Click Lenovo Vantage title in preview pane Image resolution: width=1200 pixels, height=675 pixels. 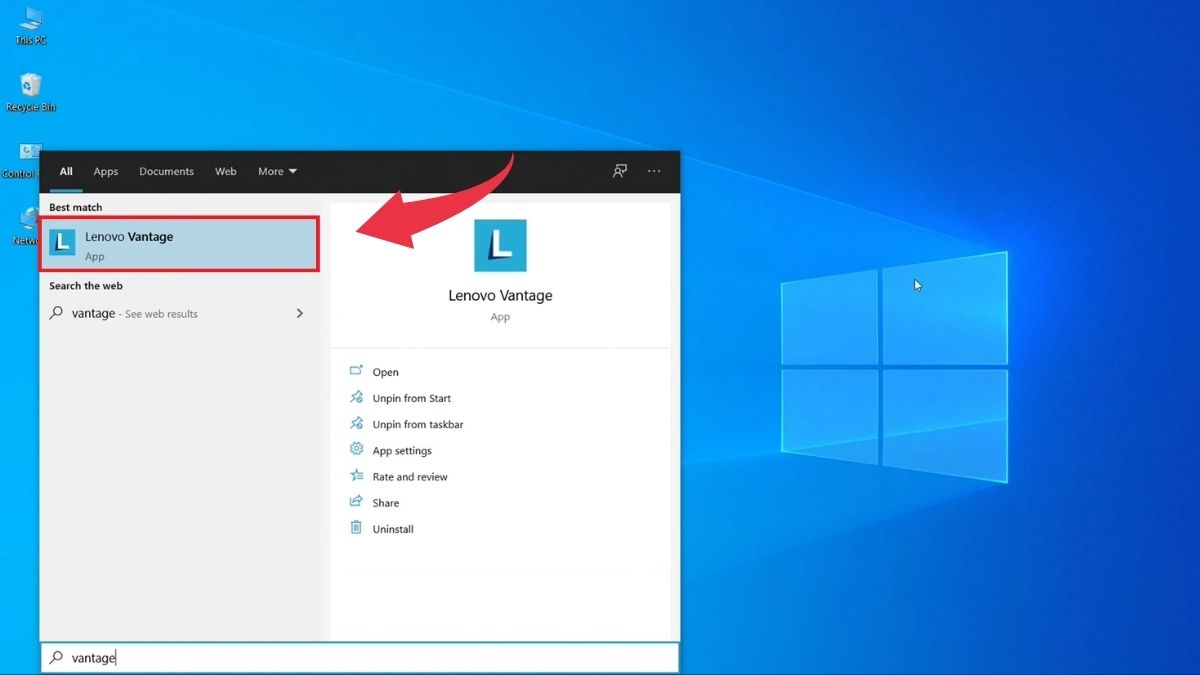click(x=500, y=296)
